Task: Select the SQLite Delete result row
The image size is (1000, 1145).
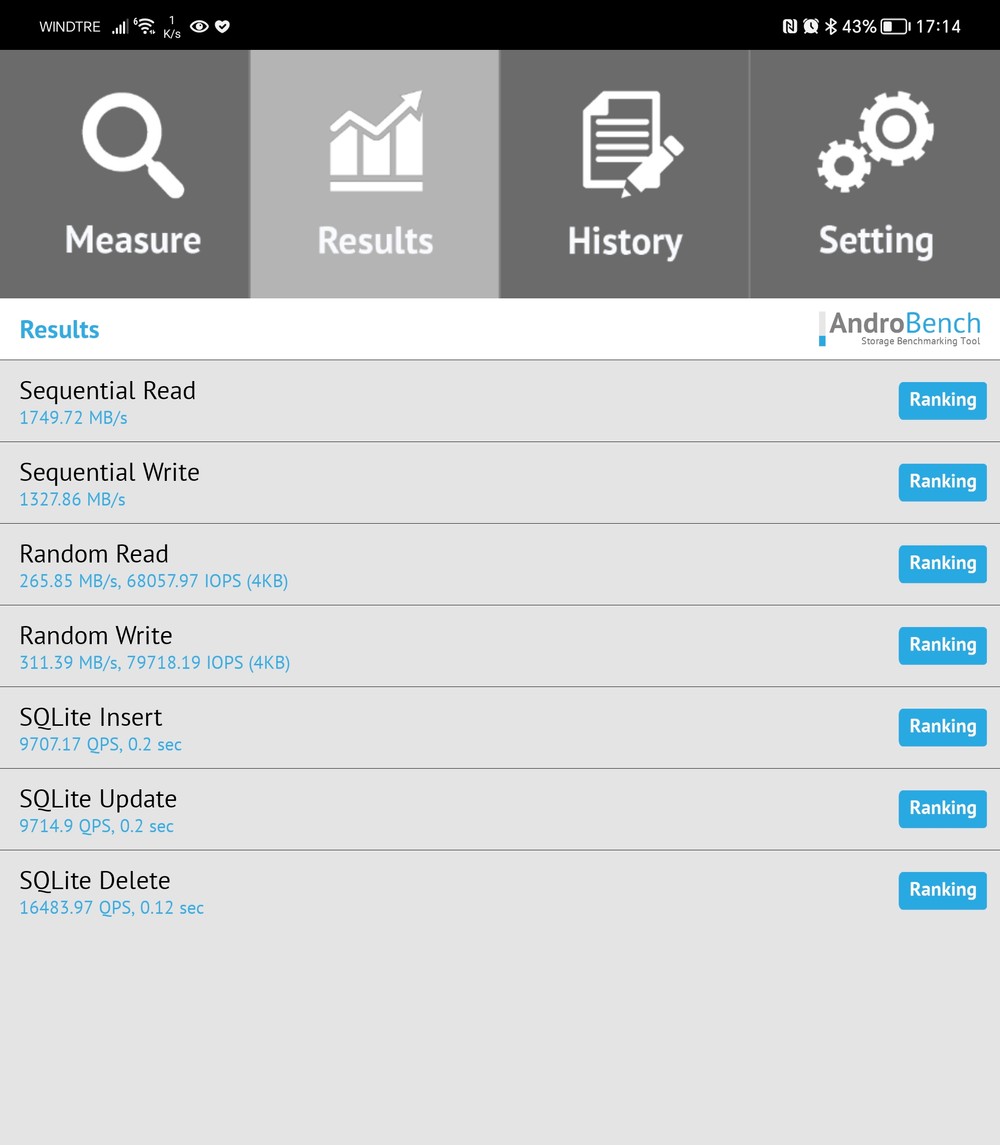Action: (x=400, y=891)
